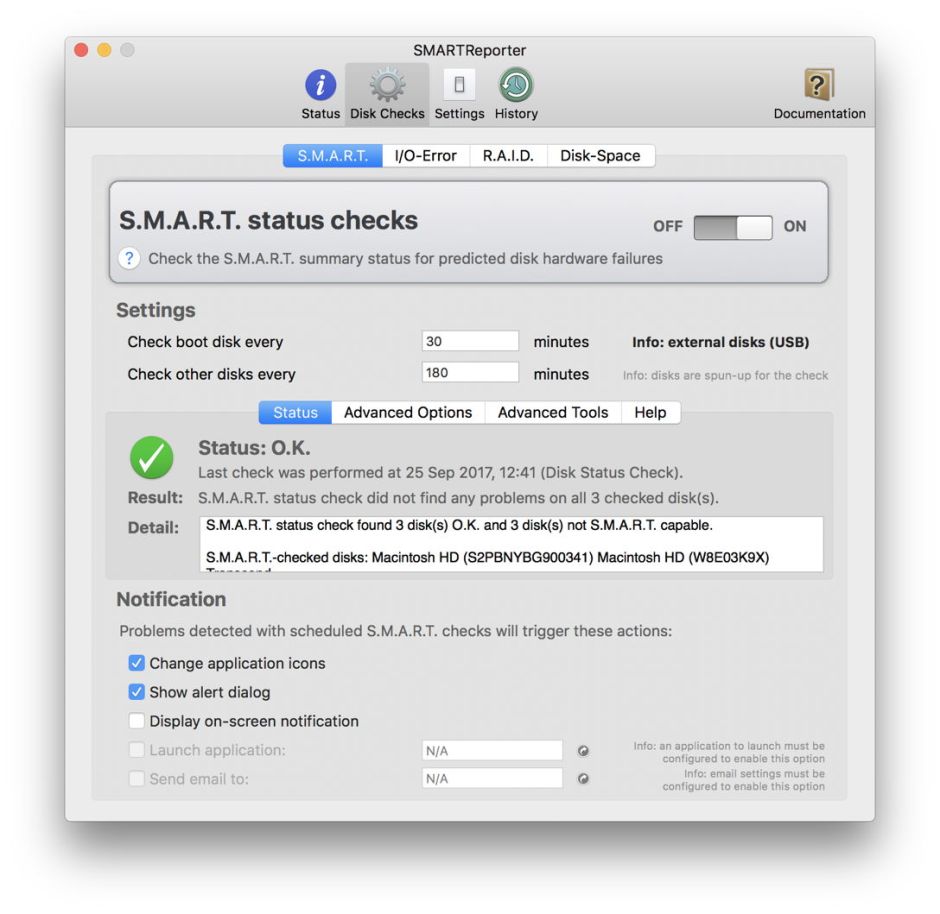This screenshot has width=940, height=914.
Task: Open the Documentation help book icon
Action: tap(819, 85)
